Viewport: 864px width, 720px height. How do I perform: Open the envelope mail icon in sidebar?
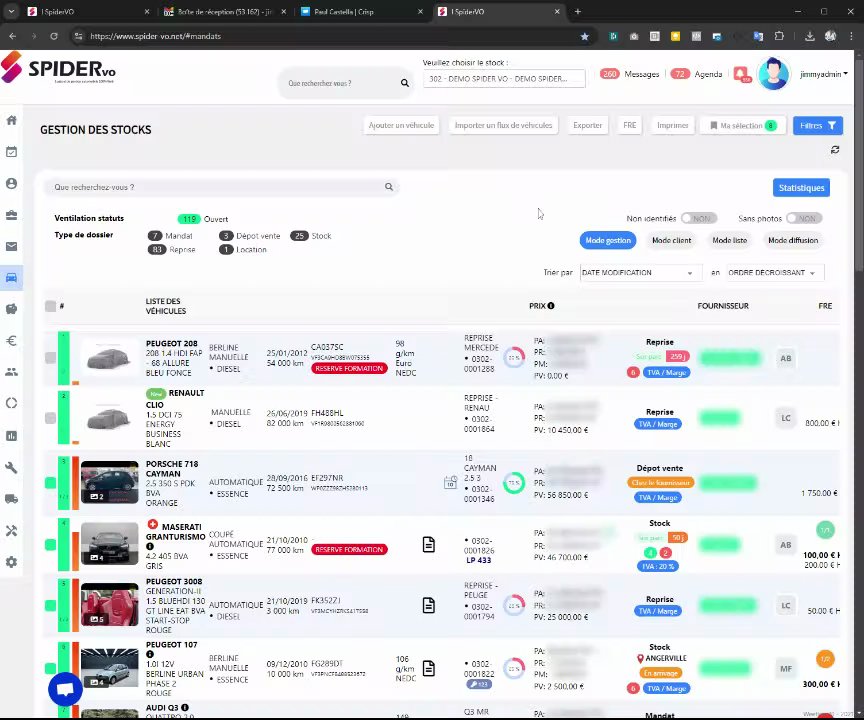(12, 246)
